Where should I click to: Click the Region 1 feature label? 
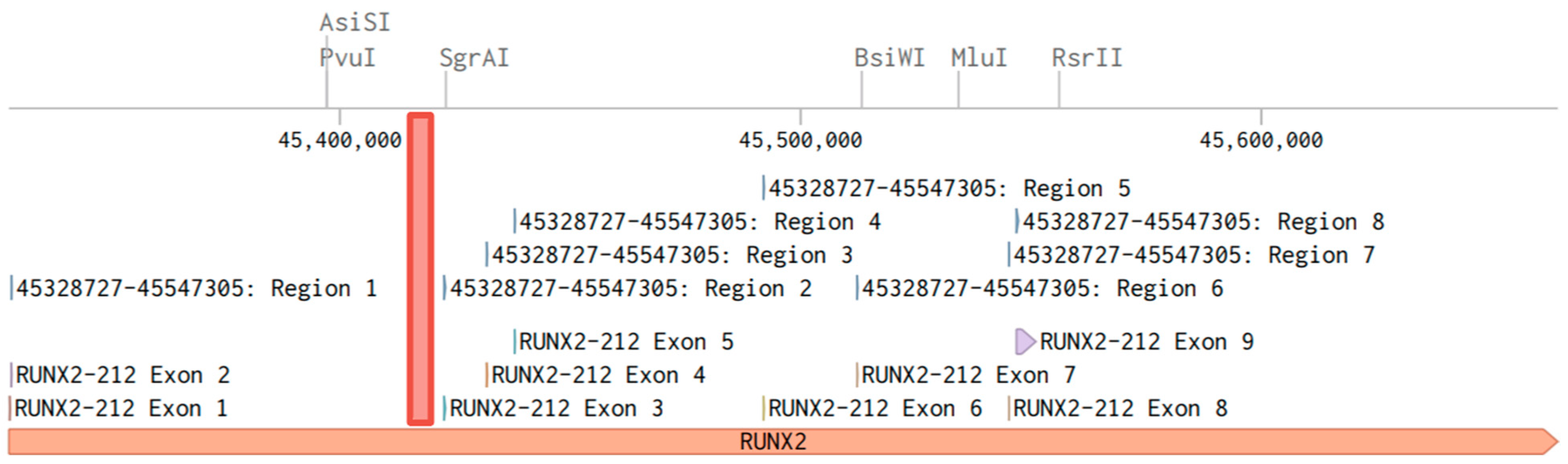[x=196, y=289]
